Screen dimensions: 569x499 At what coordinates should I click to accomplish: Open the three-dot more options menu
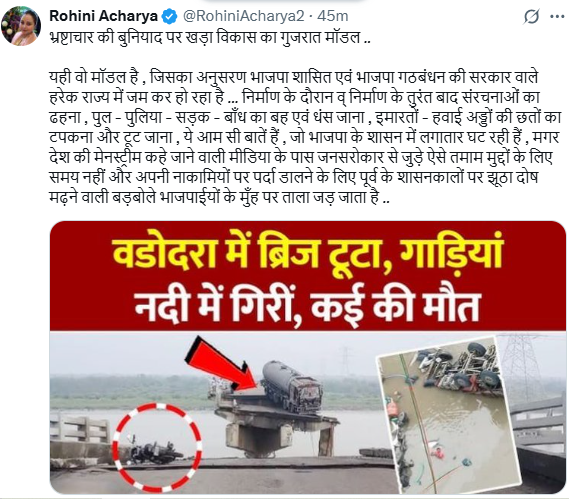click(x=557, y=16)
